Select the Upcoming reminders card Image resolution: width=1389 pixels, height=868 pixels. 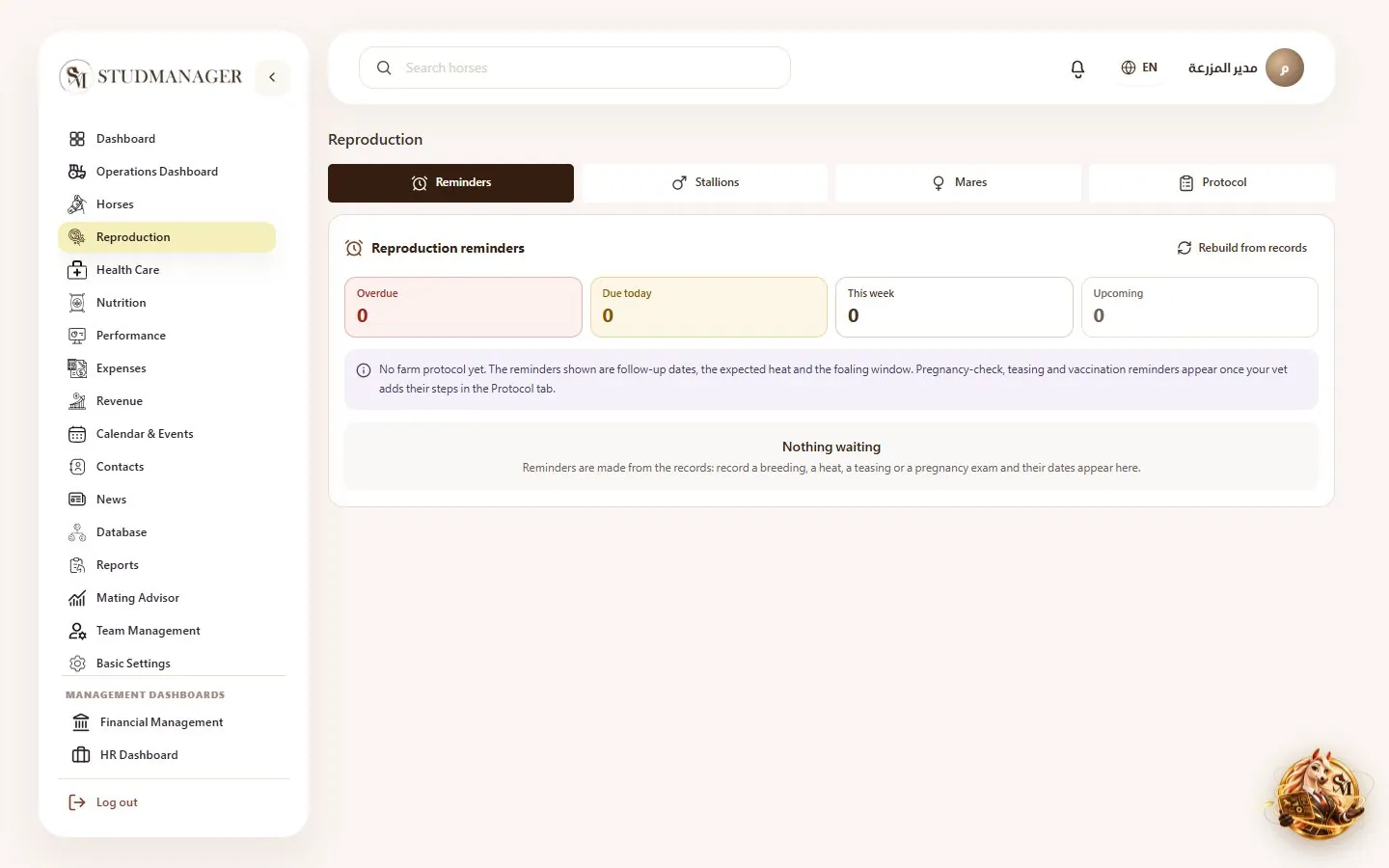pos(1200,308)
